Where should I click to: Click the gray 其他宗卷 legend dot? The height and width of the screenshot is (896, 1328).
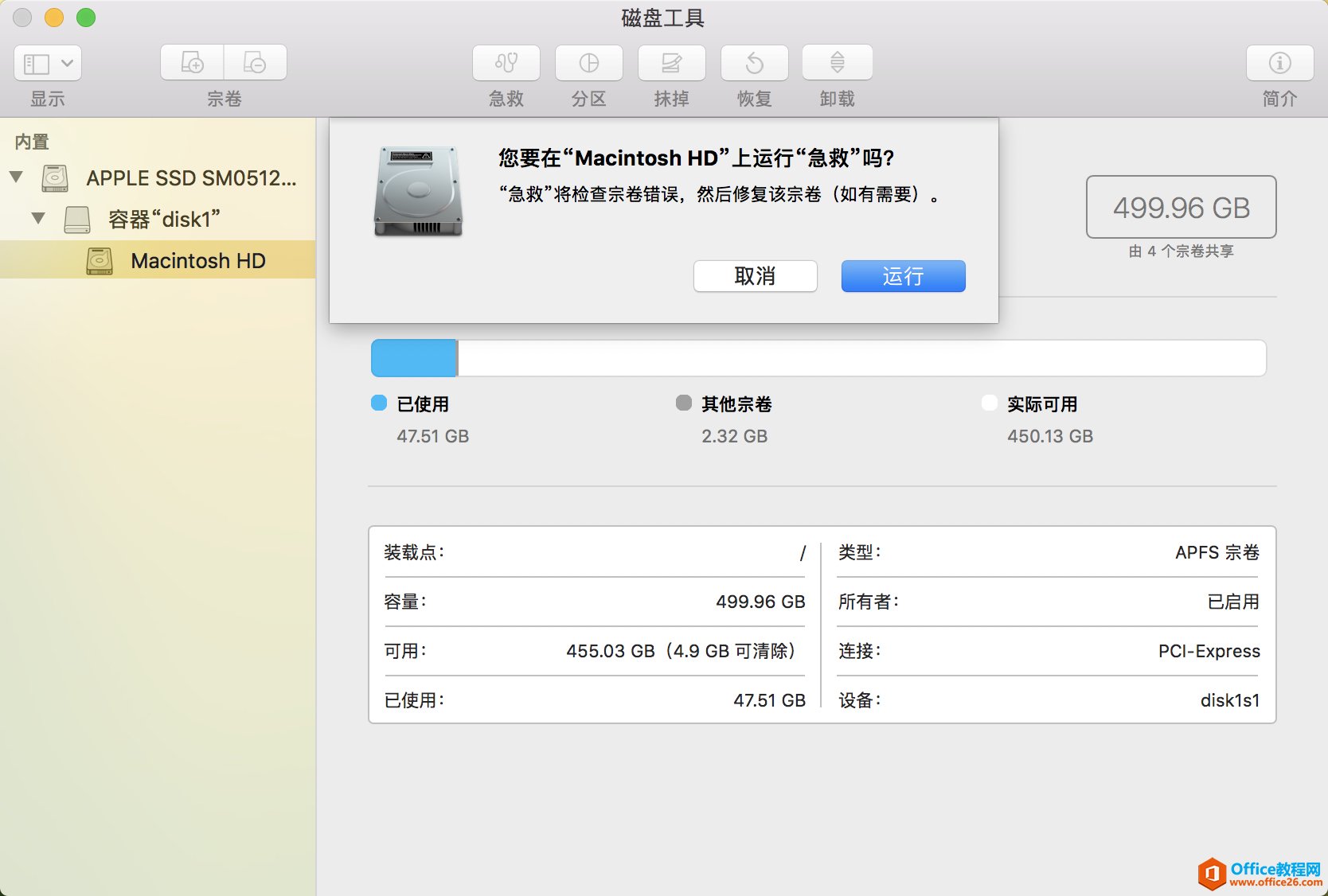pos(684,403)
